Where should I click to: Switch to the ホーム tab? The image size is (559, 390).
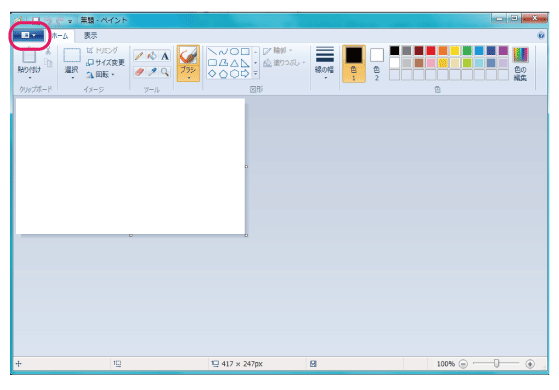tap(60, 36)
